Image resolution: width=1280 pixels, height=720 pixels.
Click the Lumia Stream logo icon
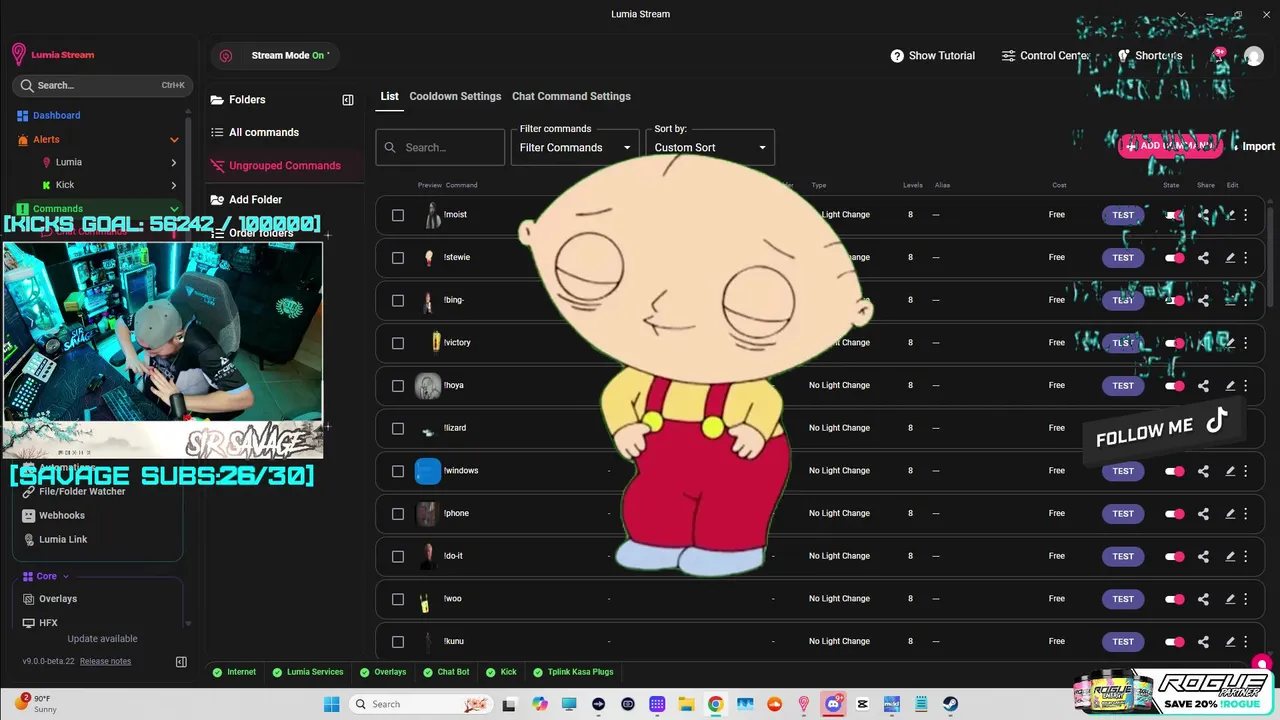click(18, 55)
